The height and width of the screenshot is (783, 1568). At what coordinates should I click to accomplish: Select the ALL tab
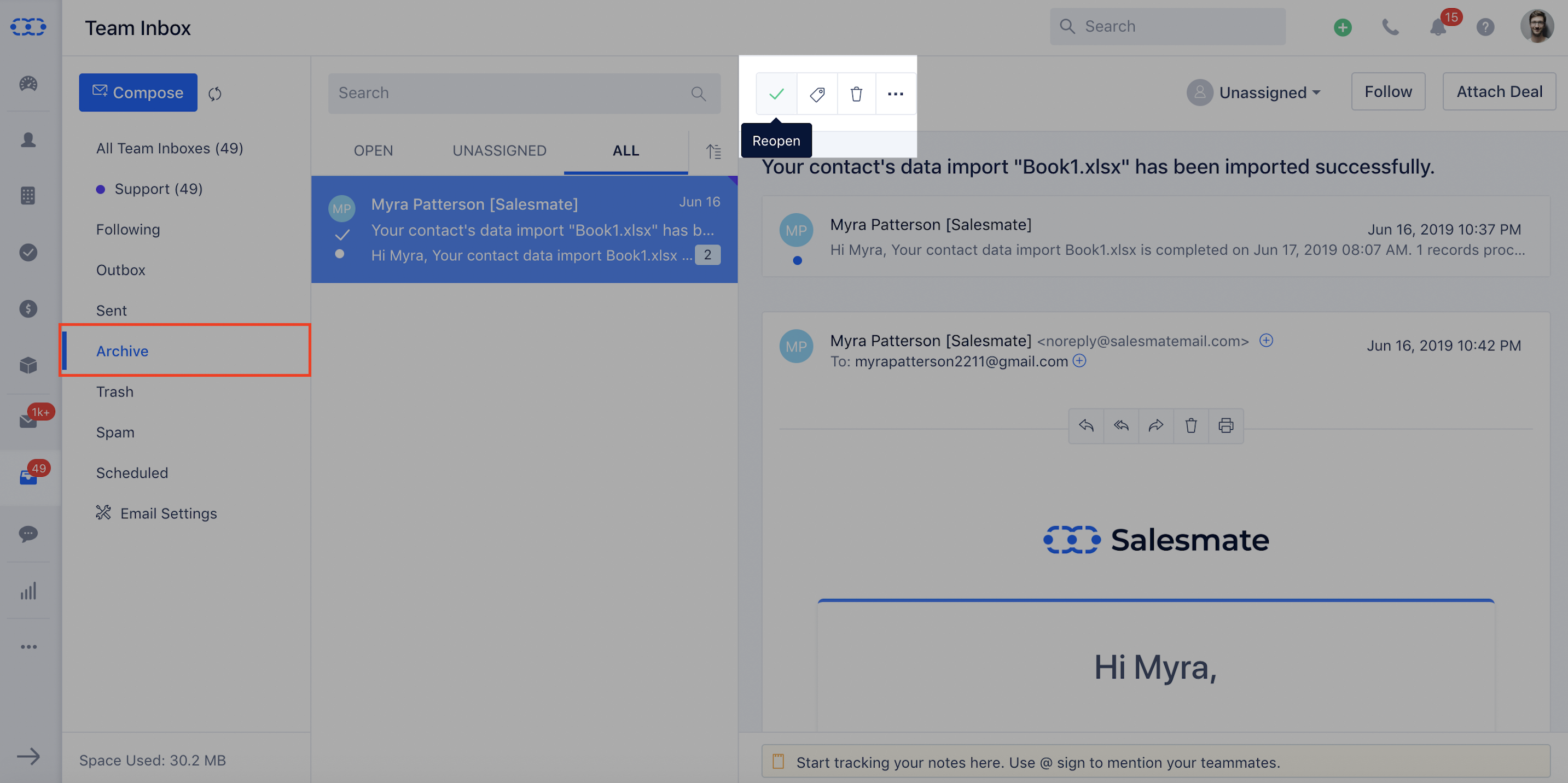click(626, 151)
